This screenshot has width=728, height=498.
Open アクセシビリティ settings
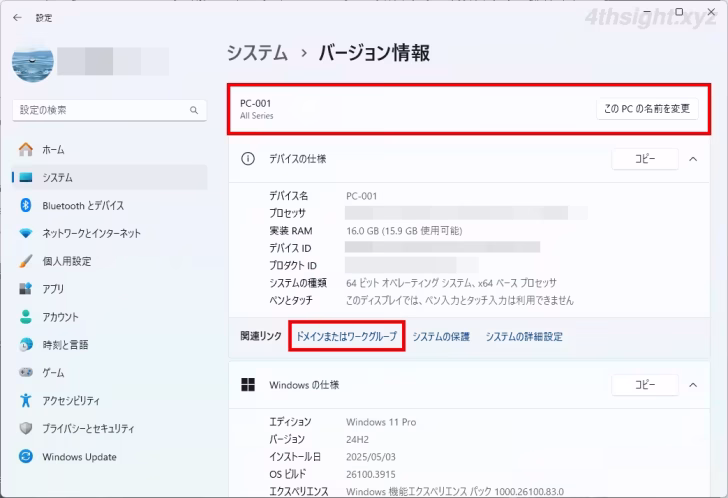click(x=110, y=400)
